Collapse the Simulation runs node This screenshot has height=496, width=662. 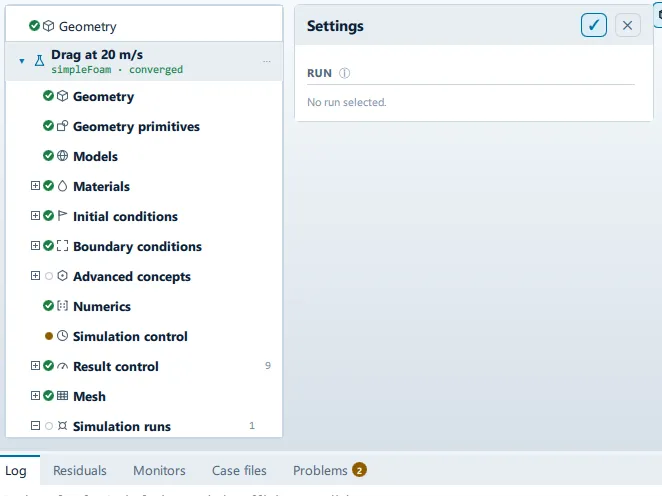tap(35, 426)
